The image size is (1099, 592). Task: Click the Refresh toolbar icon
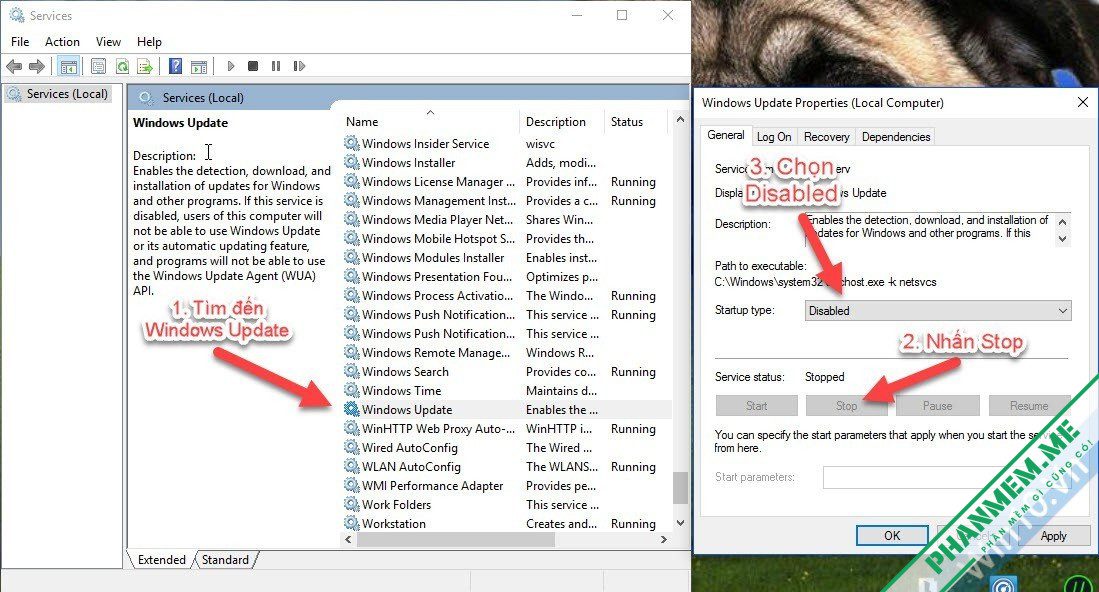click(x=122, y=67)
